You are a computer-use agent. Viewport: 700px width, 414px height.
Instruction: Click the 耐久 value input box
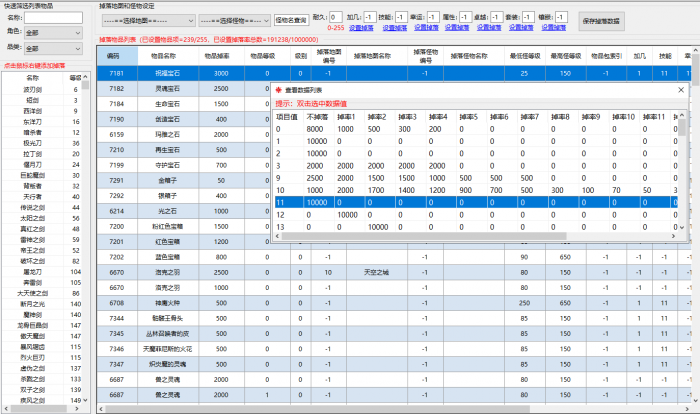(336, 17)
